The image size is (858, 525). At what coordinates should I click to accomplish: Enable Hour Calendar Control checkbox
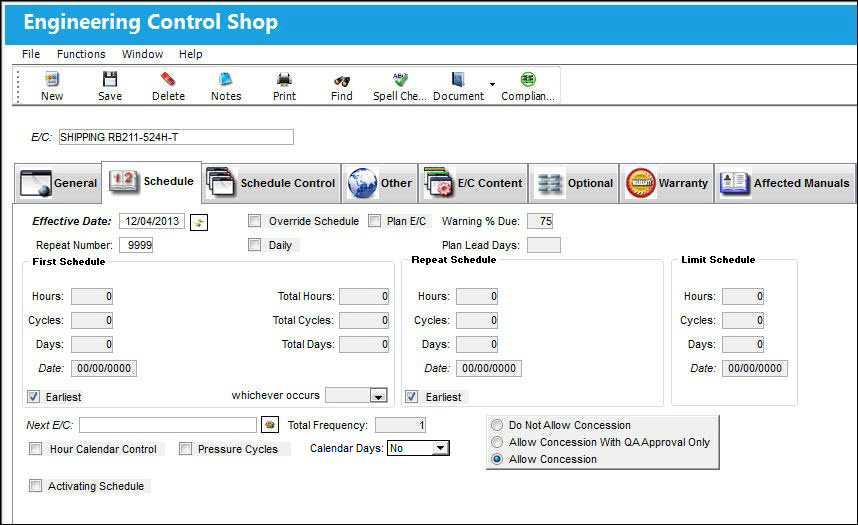pyautogui.click(x=36, y=449)
